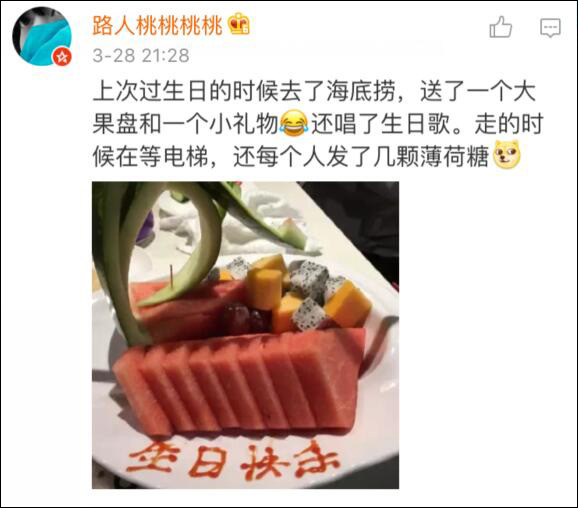Click the doge emoji after 薄荷糖
Image resolution: width=578 pixels, height=508 pixels.
pos(506,155)
